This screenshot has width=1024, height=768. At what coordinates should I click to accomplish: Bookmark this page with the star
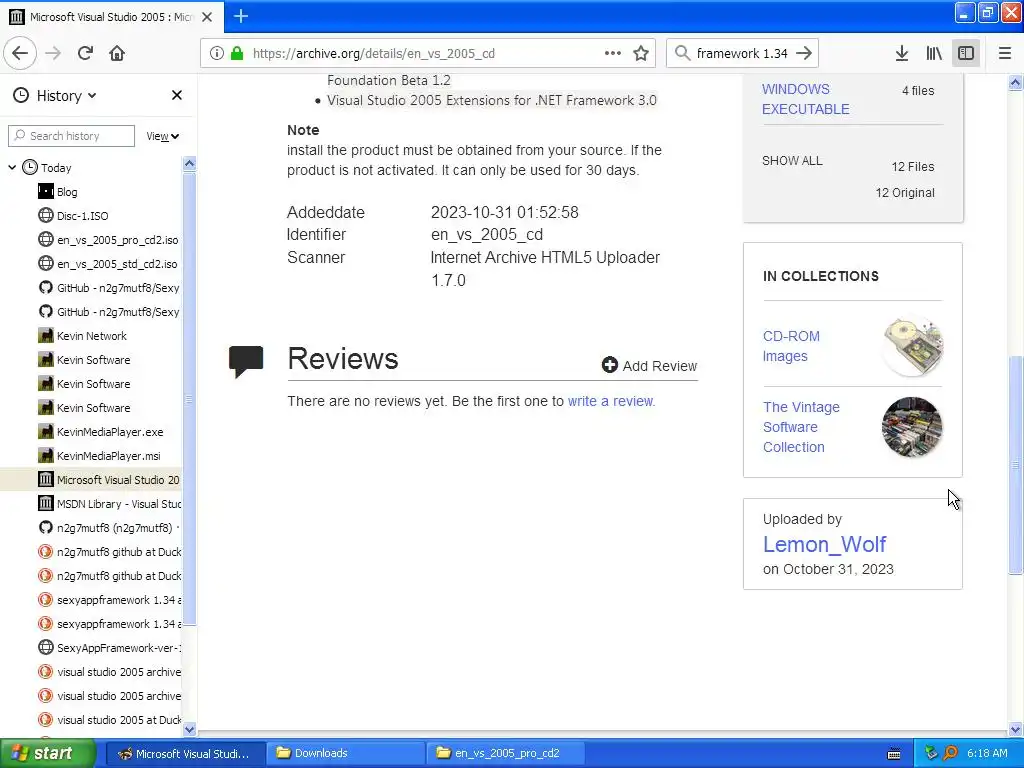[x=641, y=54]
